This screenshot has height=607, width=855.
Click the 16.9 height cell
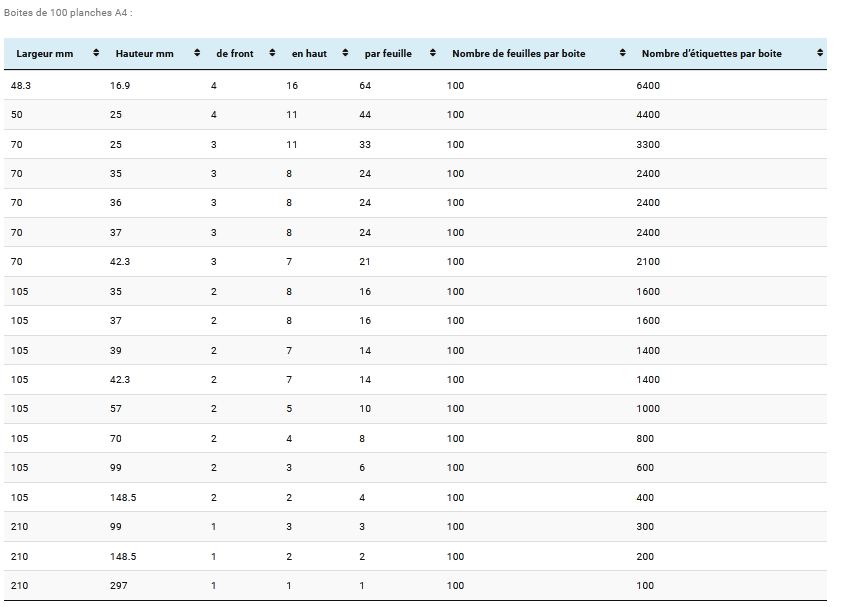pos(120,86)
